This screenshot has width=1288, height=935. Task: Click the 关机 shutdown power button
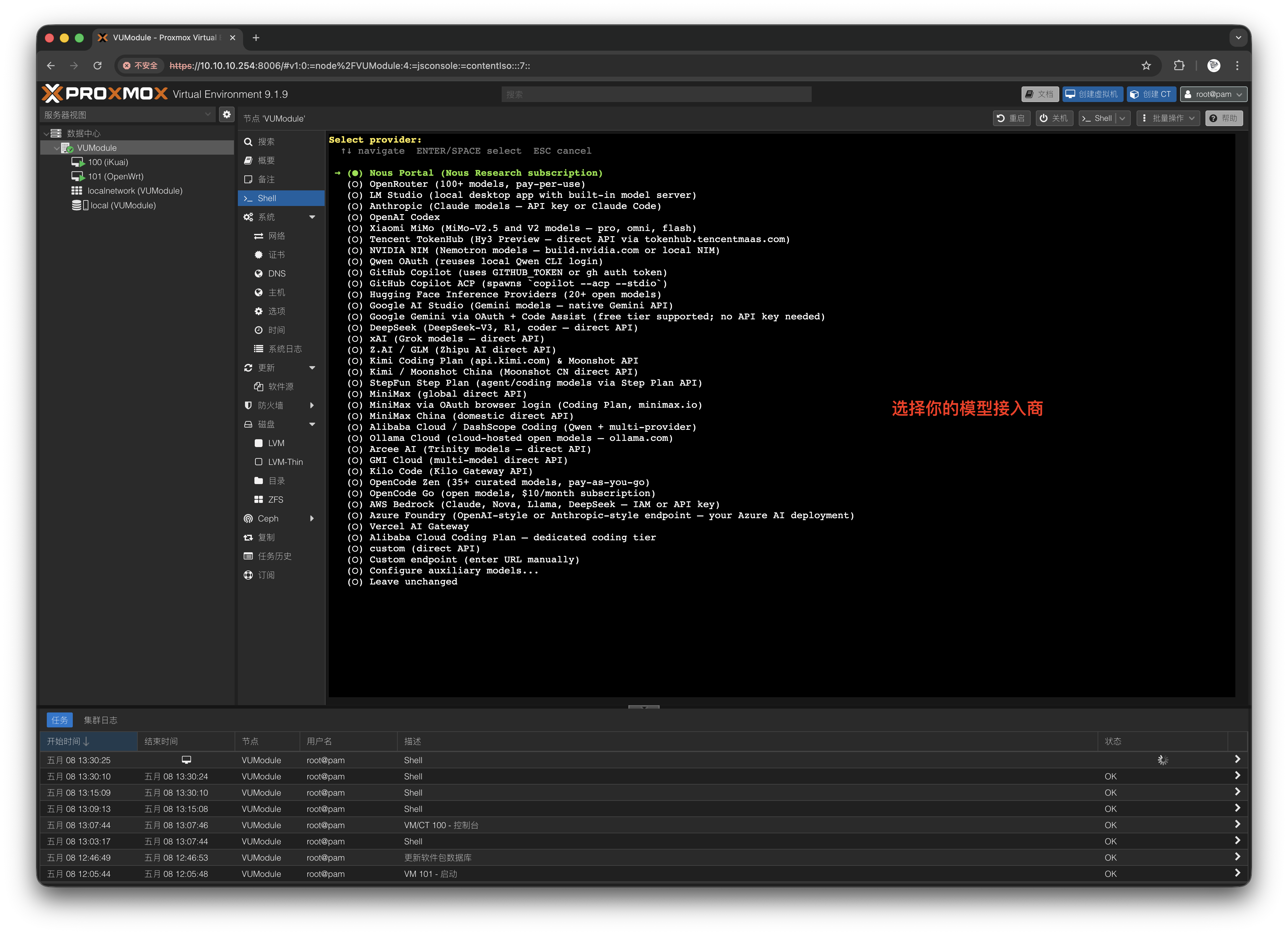[1054, 118]
